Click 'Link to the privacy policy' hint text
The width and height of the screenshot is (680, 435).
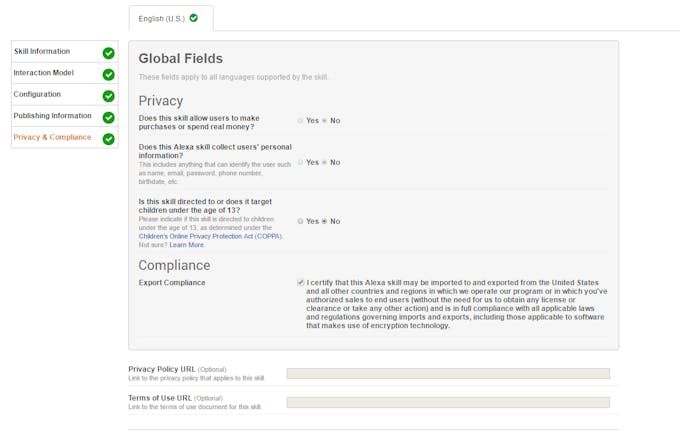(x=196, y=378)
